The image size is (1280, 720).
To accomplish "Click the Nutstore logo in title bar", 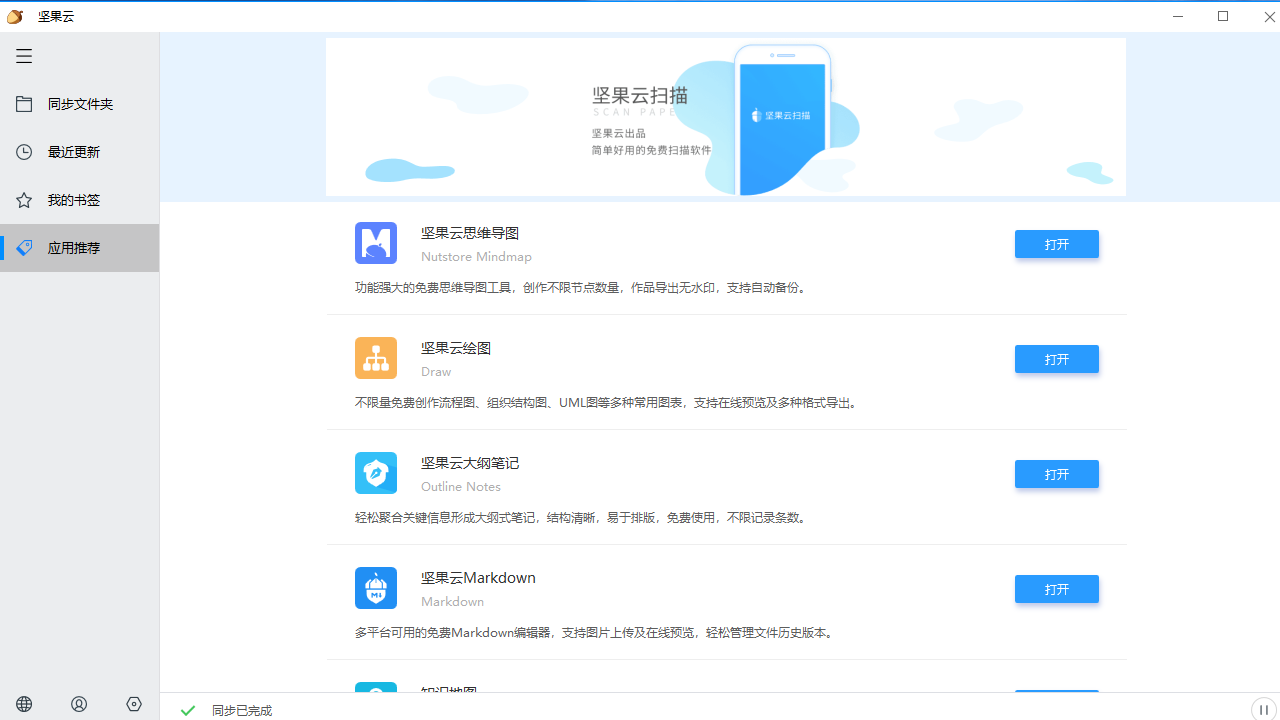I will 14,16.
